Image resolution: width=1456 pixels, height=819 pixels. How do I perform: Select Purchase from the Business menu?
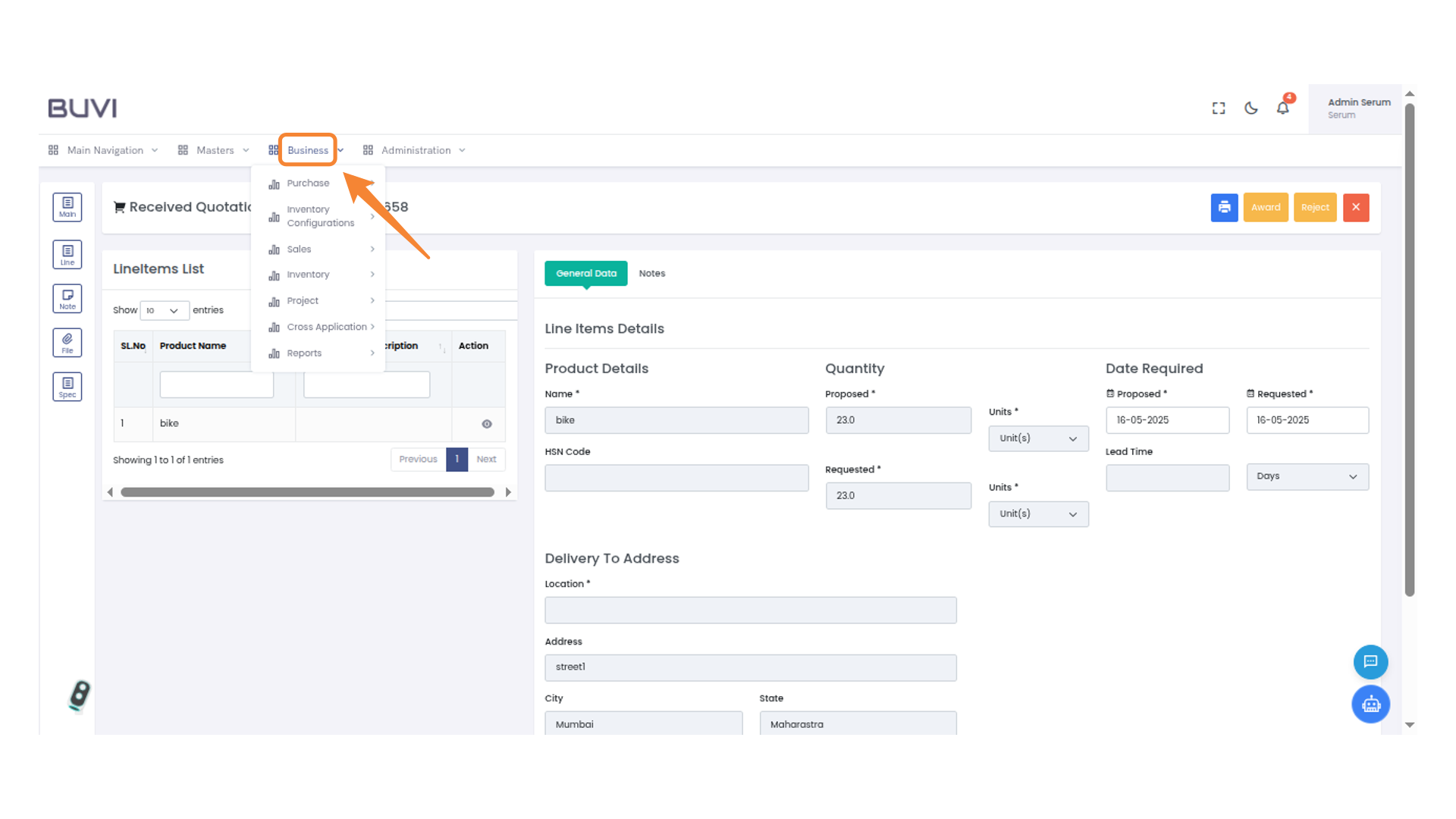(x=308, y=184)
